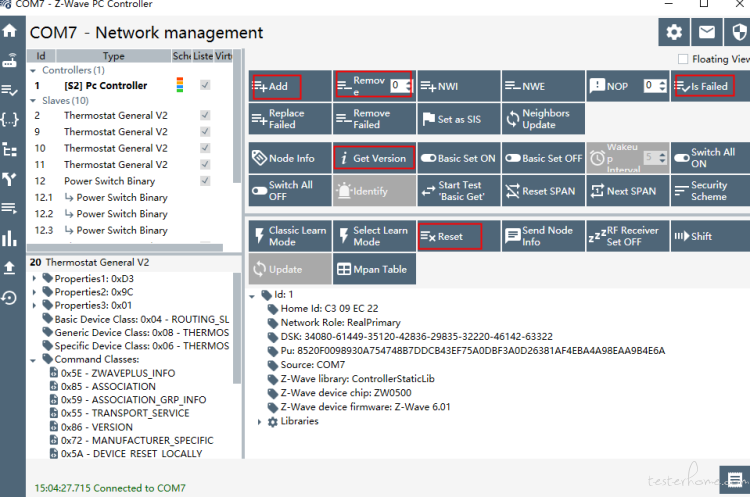Click Set as SIS flag button
Image resolution: width=750 pixels, height=497 pixels.
tap(459, 119)
